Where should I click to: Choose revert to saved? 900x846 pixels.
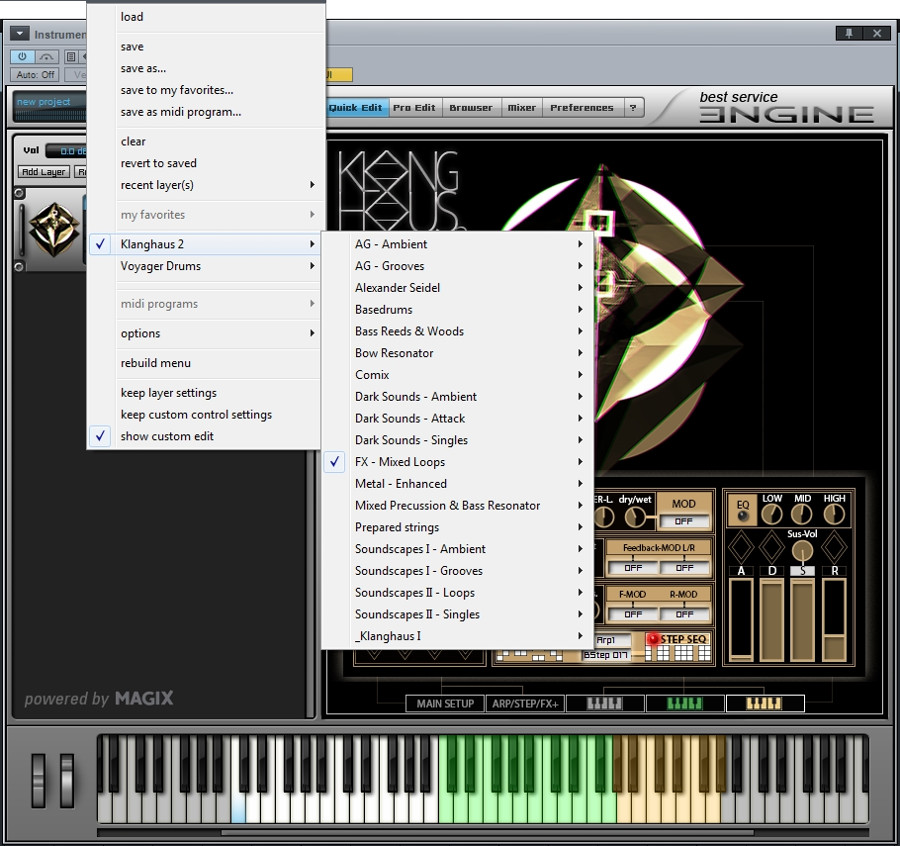point(203,163)
